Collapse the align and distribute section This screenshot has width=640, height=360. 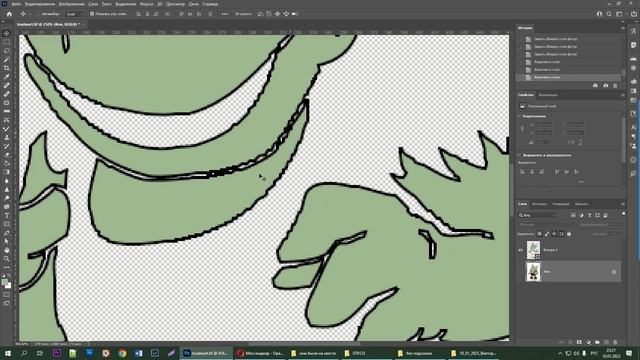point(520,155)
